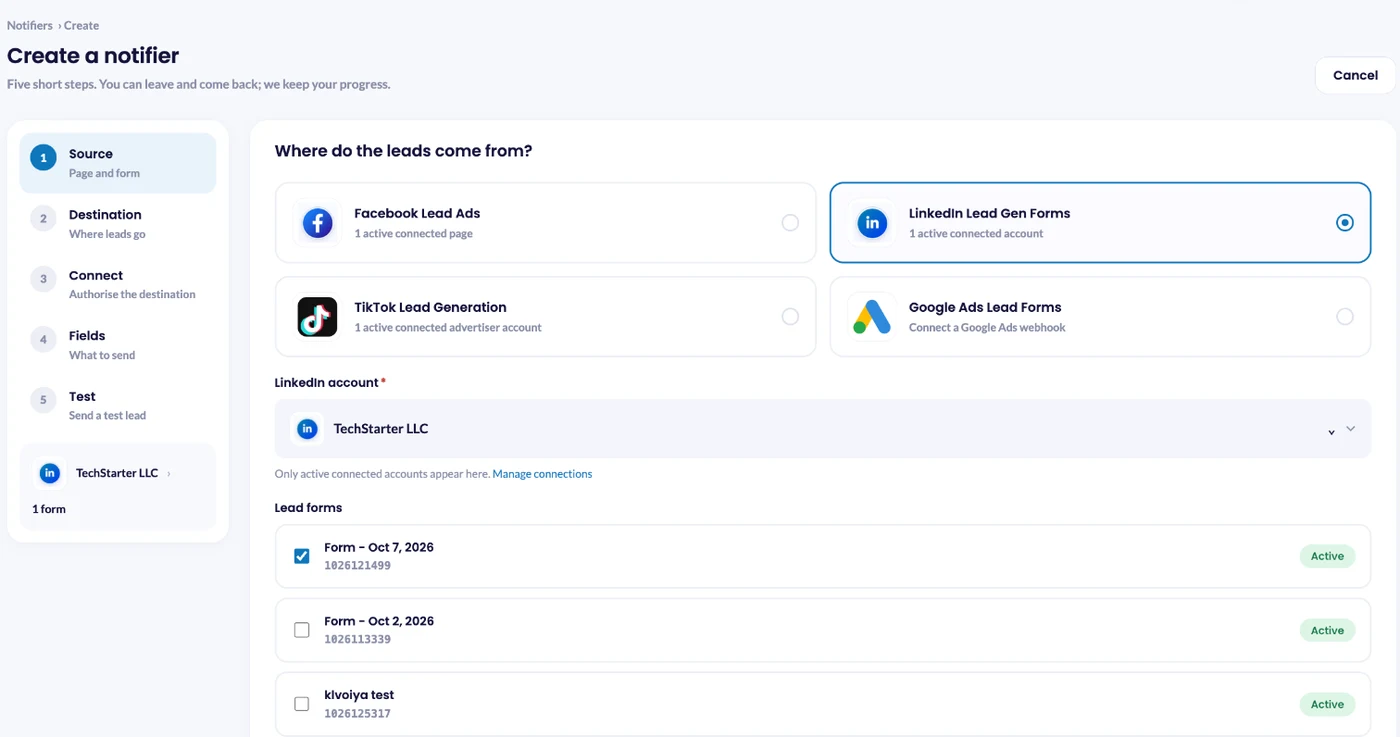
Task: Go to Source step
Action: pyautogui.click(x=118, y=163)
